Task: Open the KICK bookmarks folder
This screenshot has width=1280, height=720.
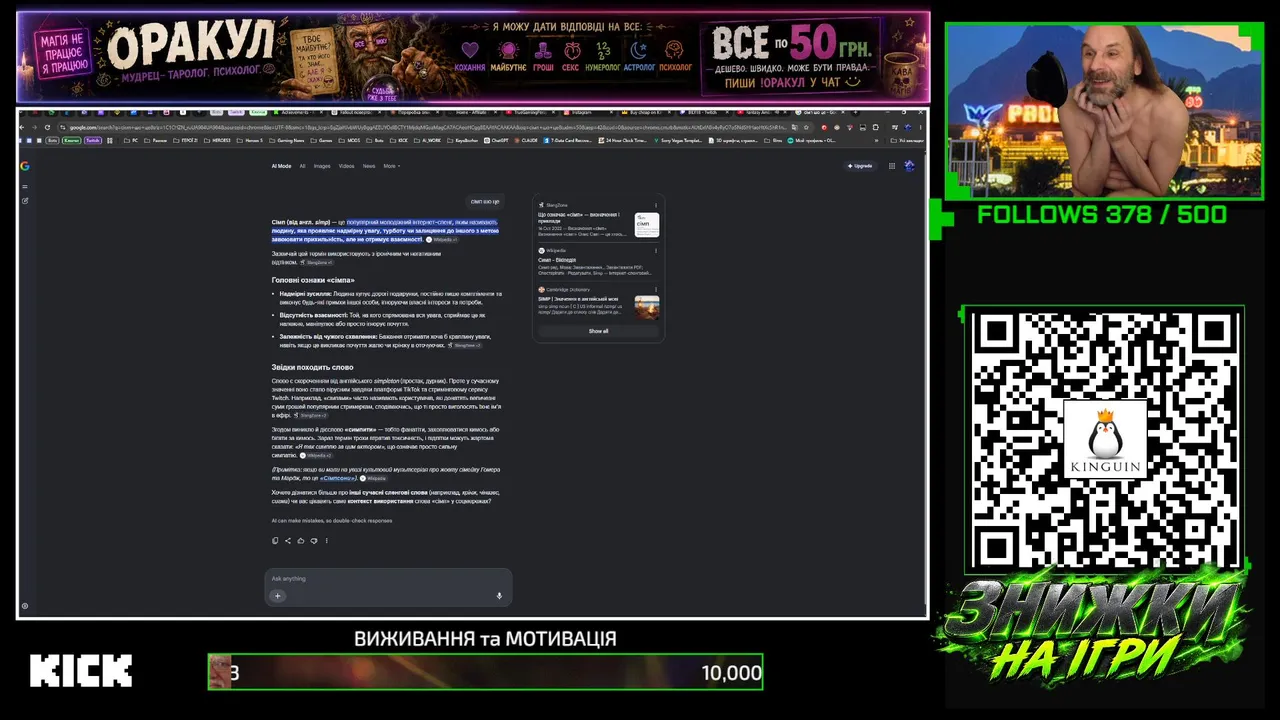Action: tap(400, 140)
